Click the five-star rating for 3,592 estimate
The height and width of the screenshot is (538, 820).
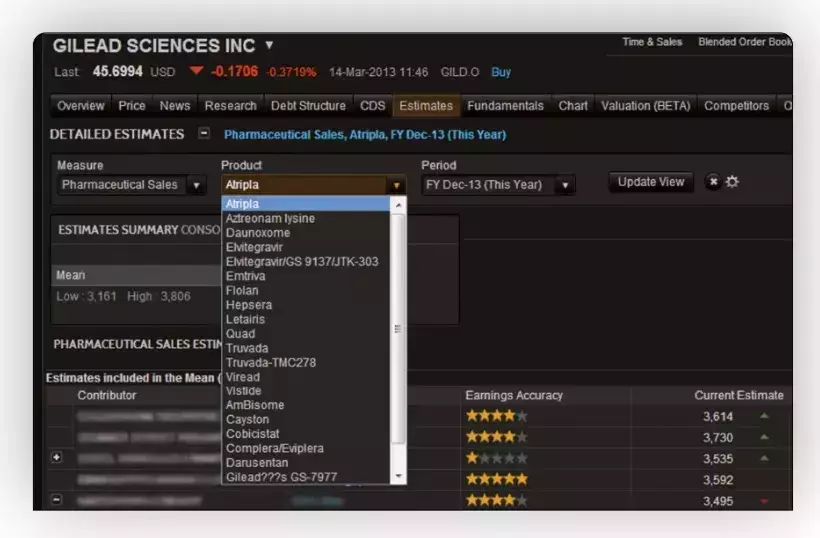(496, 479)
